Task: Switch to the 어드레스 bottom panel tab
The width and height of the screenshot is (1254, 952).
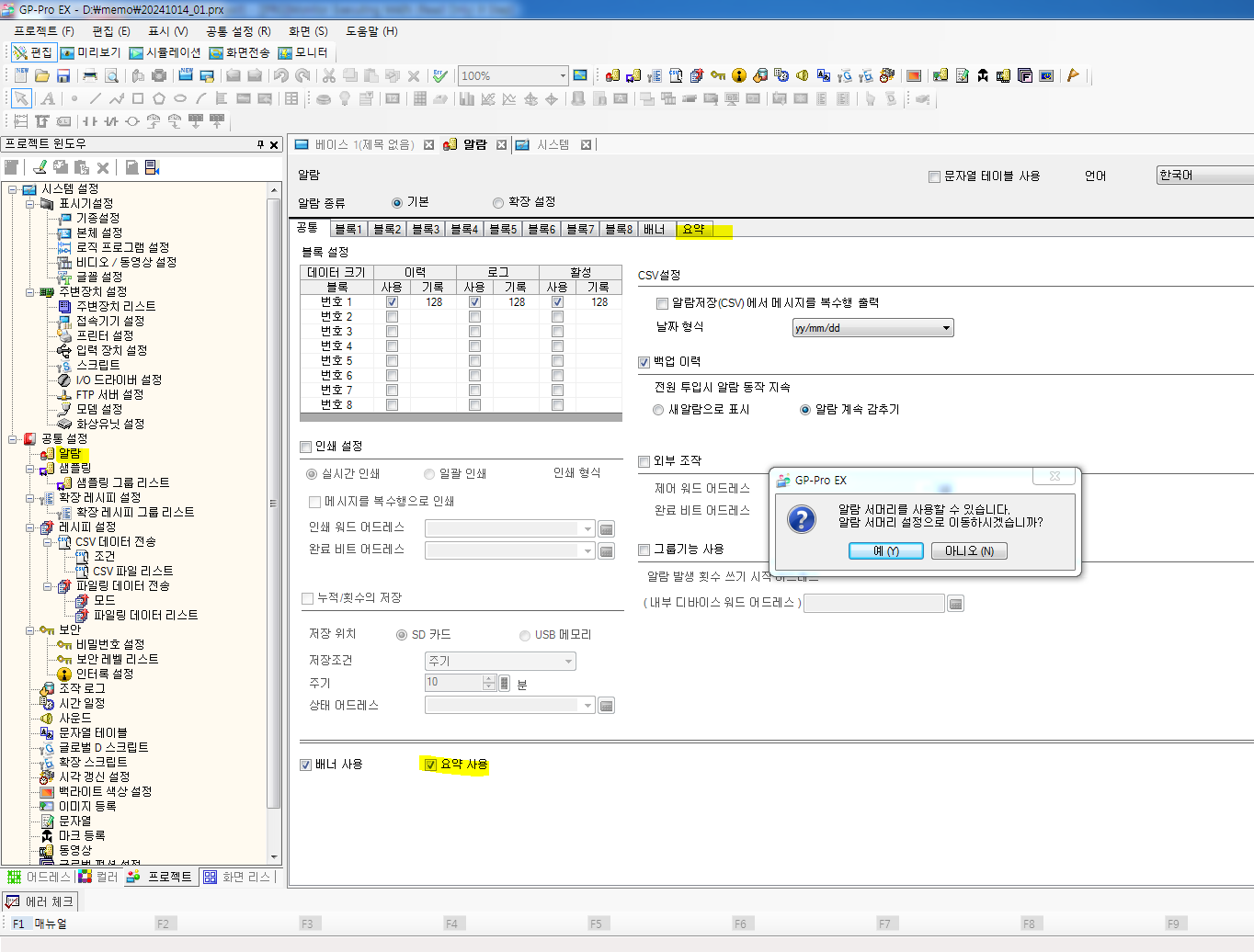Action: tap(40, 877)
